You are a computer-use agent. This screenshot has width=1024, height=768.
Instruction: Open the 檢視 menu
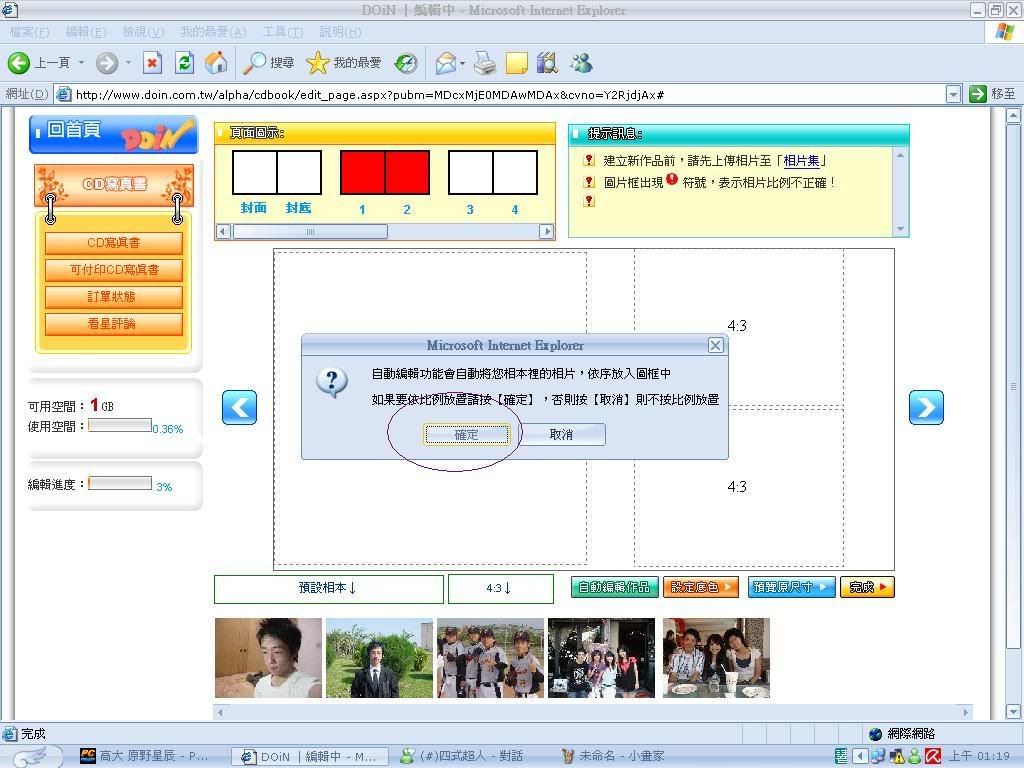click(143, 32)
